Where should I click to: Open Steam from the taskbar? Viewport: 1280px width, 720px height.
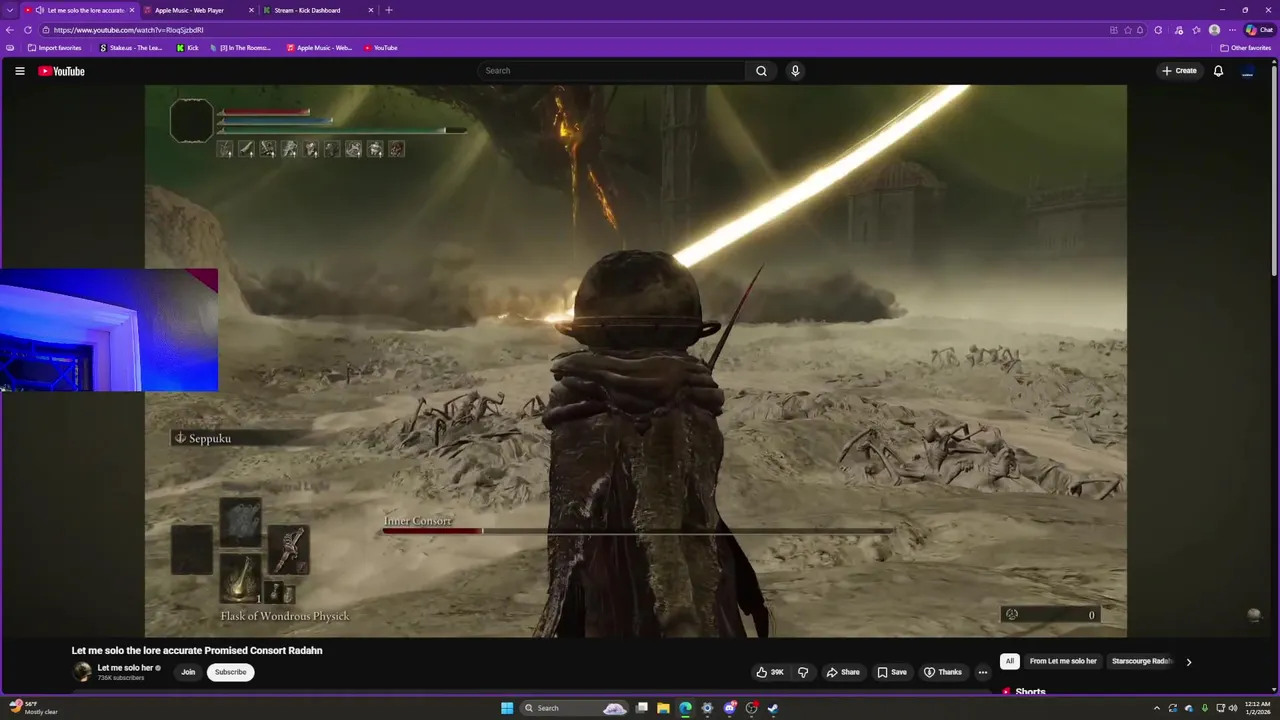coord(773,708)
